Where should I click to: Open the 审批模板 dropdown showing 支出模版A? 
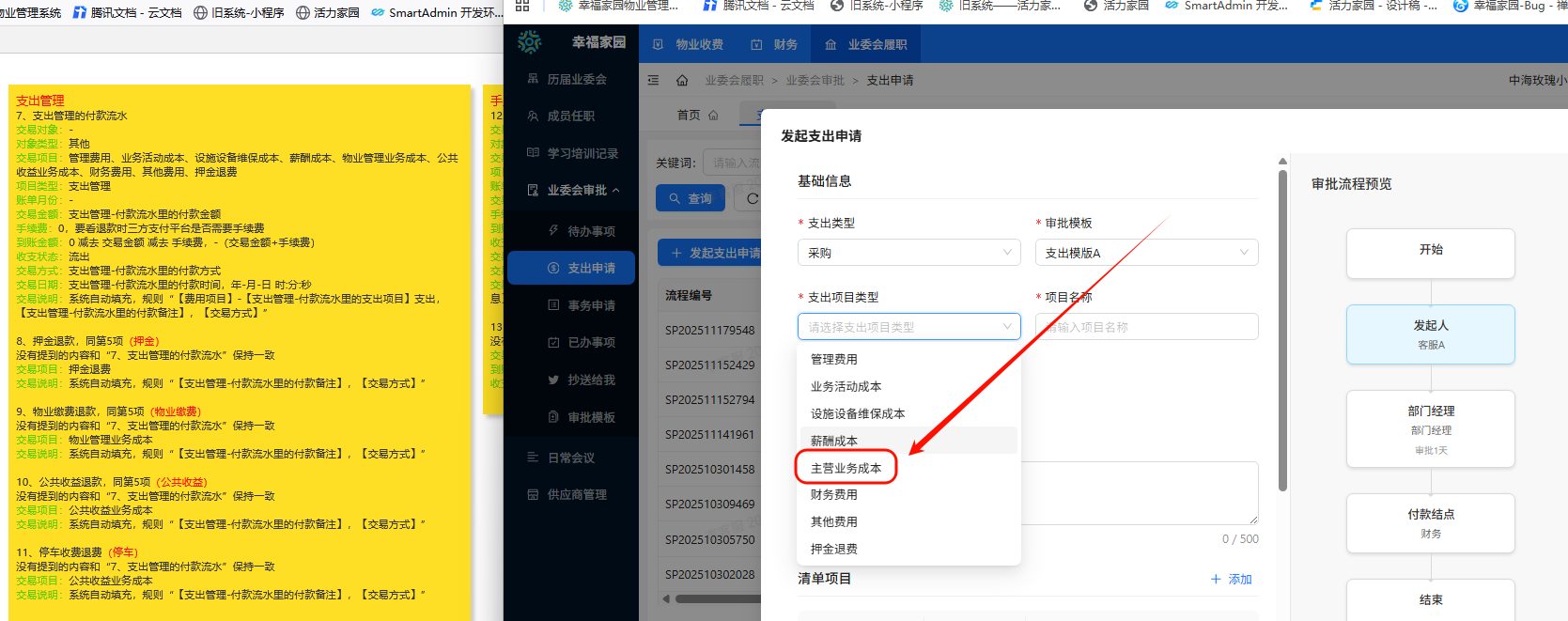point(1146,253)
